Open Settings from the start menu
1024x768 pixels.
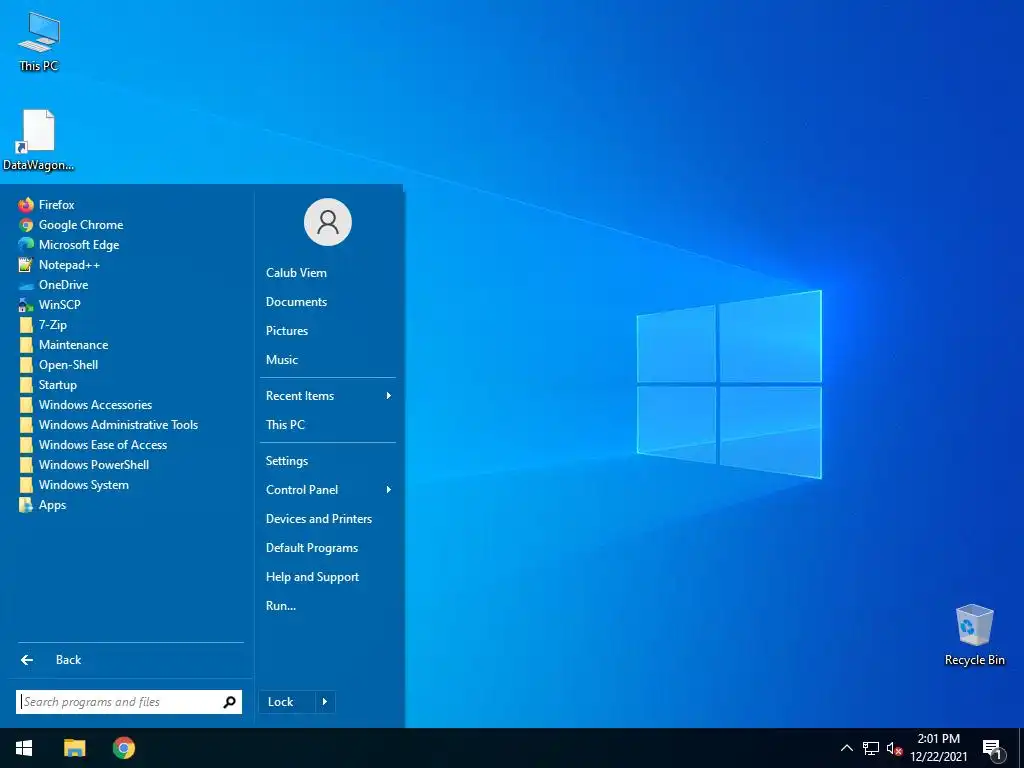click(287, 461)
